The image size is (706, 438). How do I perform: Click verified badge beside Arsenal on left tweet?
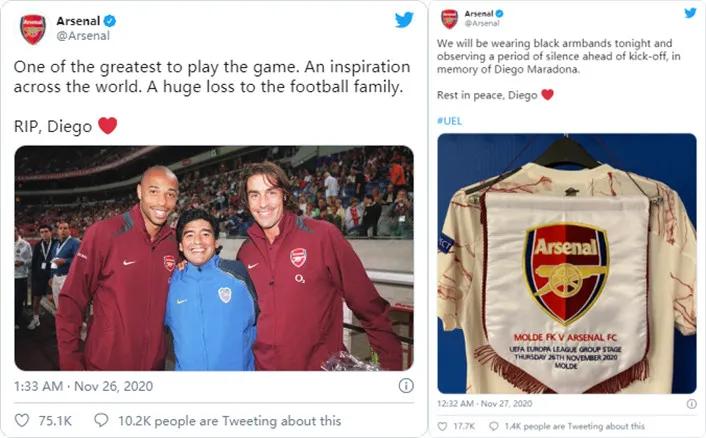pyautogui.click(x=109, y=21)
